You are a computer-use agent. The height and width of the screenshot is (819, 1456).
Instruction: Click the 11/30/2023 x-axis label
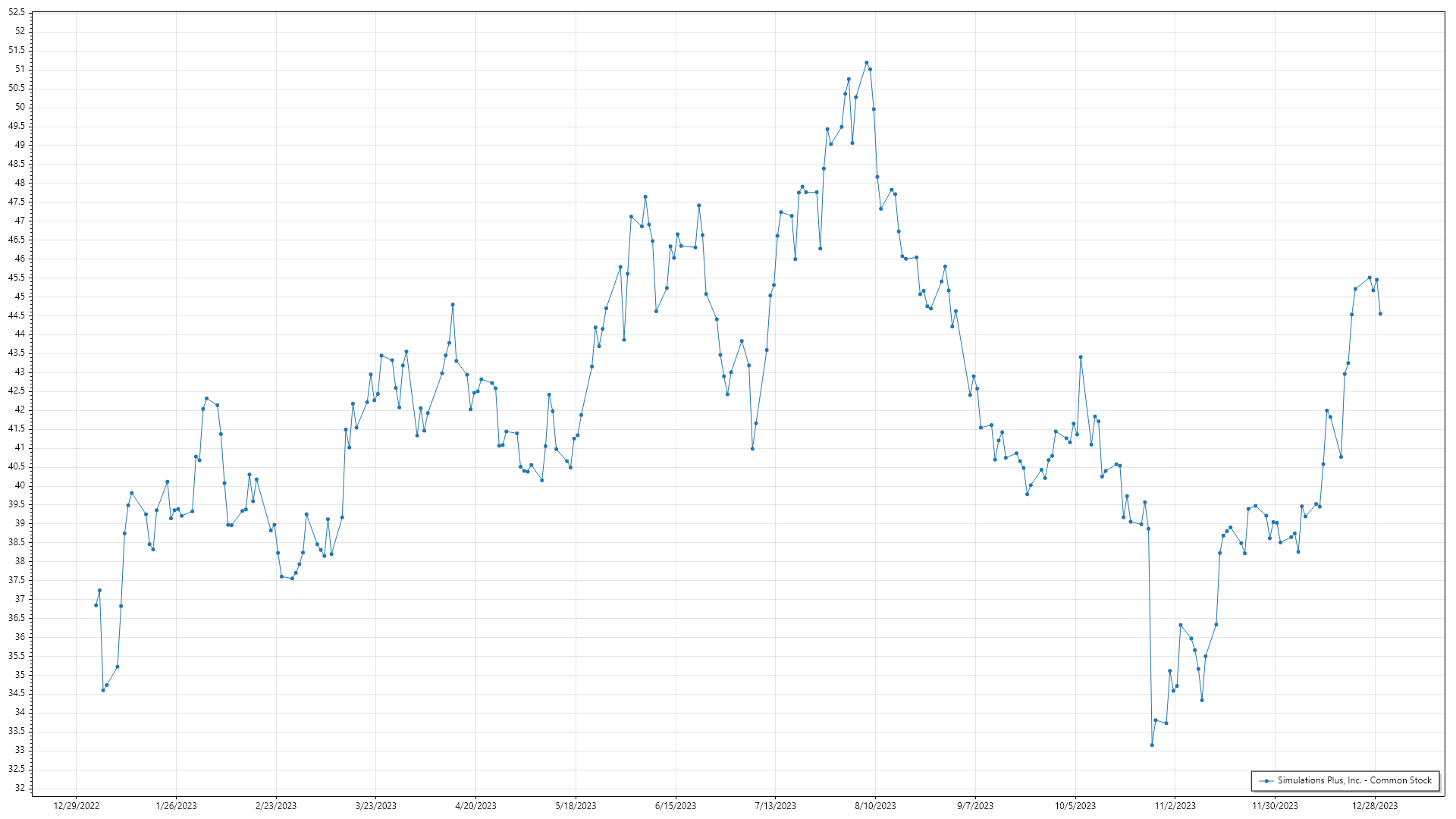pos(1275,806)
